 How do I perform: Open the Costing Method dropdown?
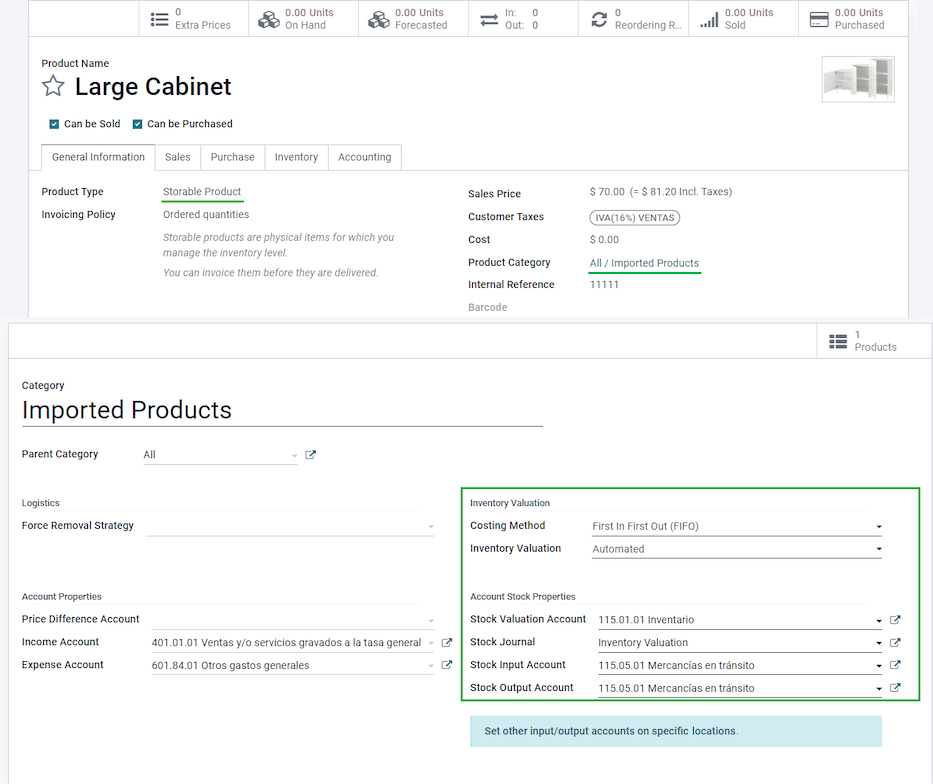click(878, 526)
